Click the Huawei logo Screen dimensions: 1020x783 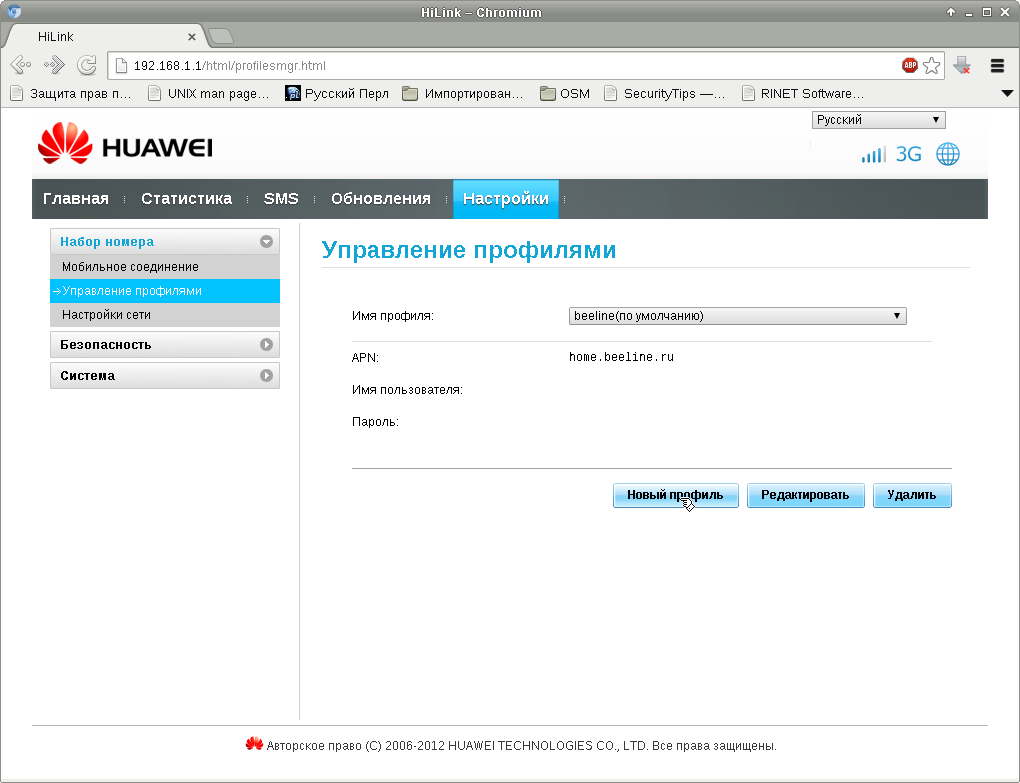point(126,144)
